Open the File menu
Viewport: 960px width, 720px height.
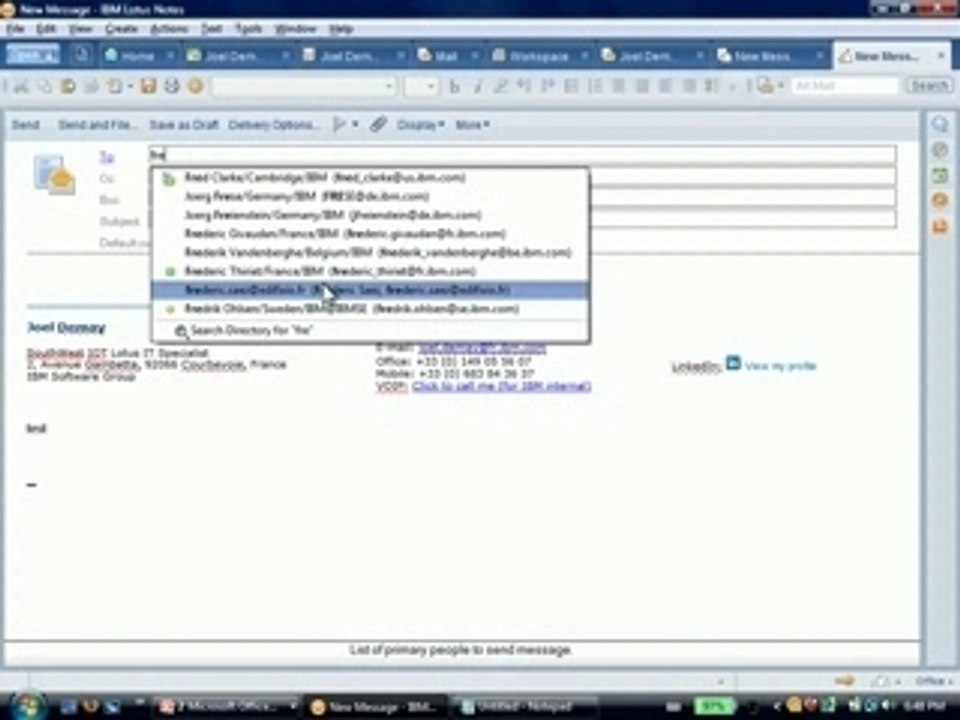click(x=15, y=29)
